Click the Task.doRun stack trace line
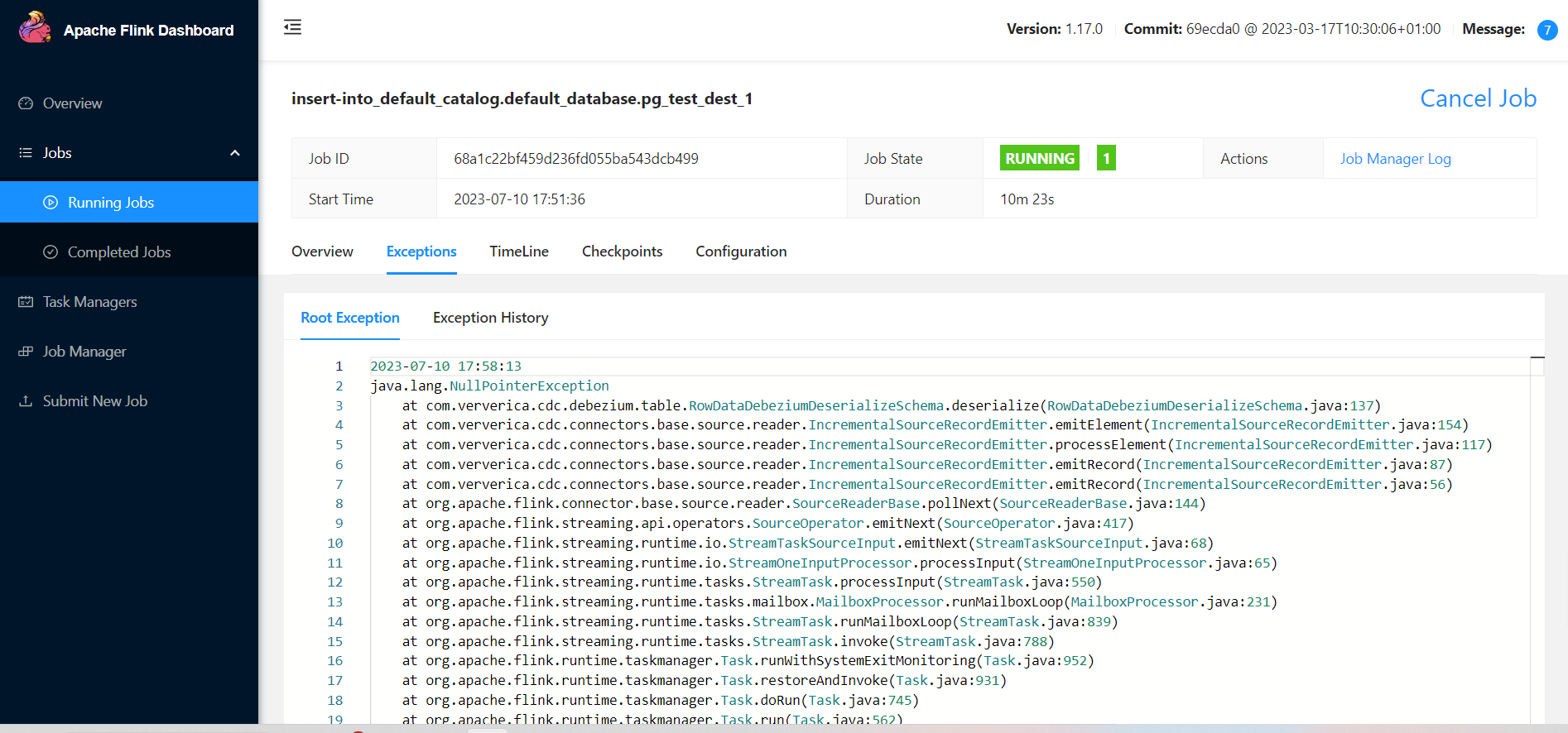The image size is (1568, 733). (661, 700)
